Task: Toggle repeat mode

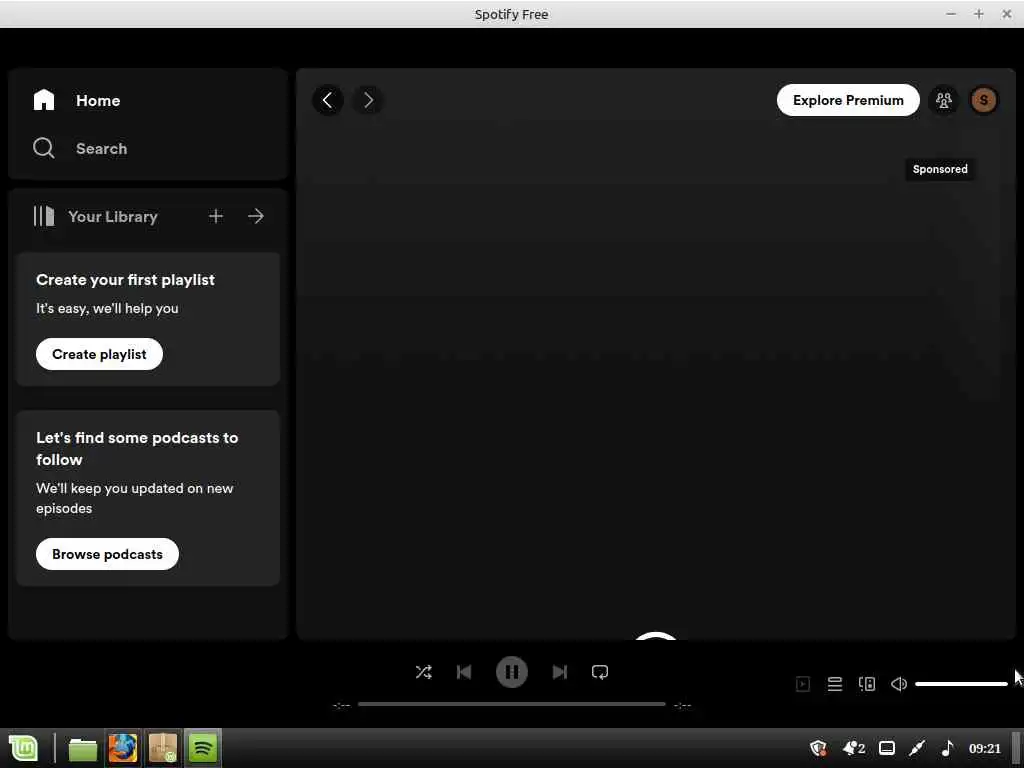Action: 600,672
